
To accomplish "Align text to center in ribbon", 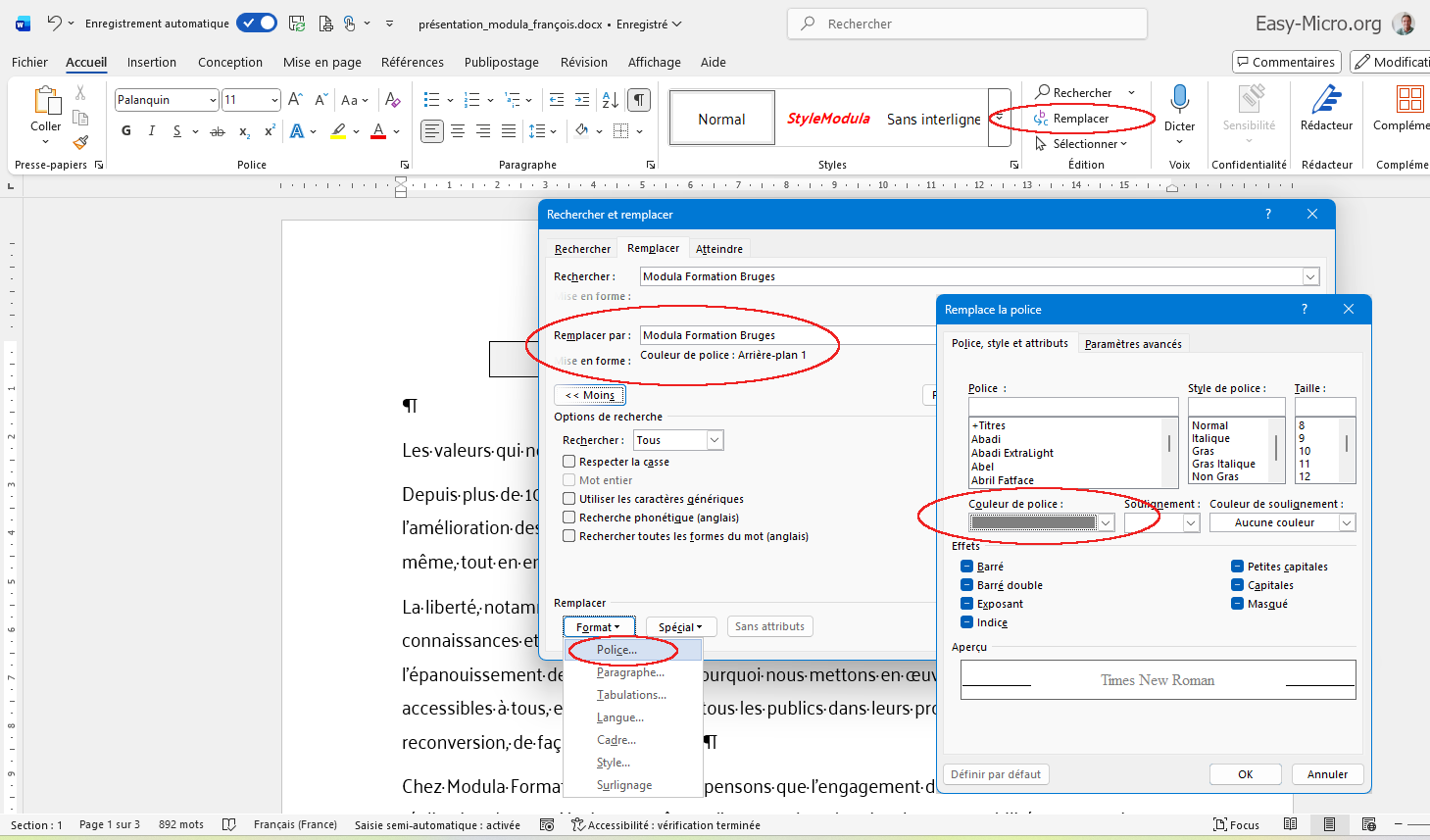I will point(458,131).
